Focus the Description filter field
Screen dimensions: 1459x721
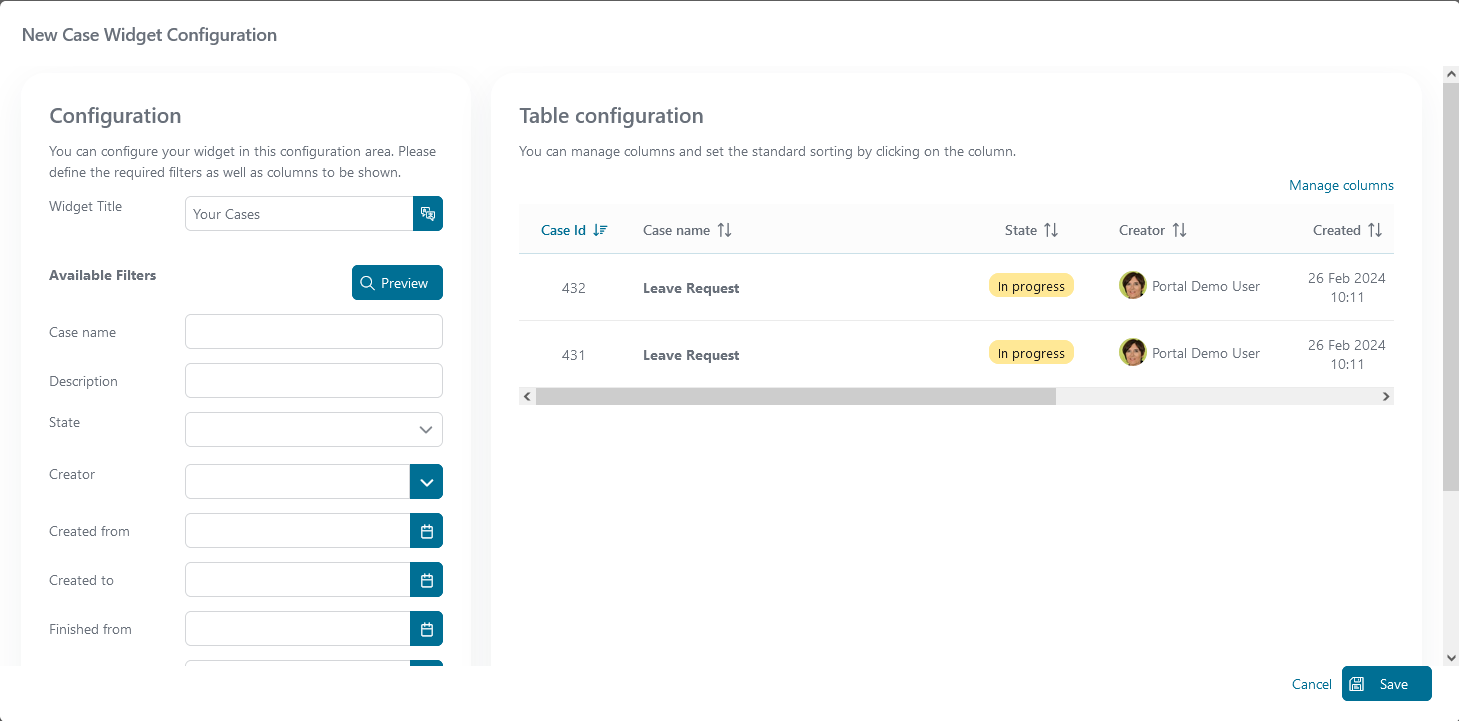[314, 381]
